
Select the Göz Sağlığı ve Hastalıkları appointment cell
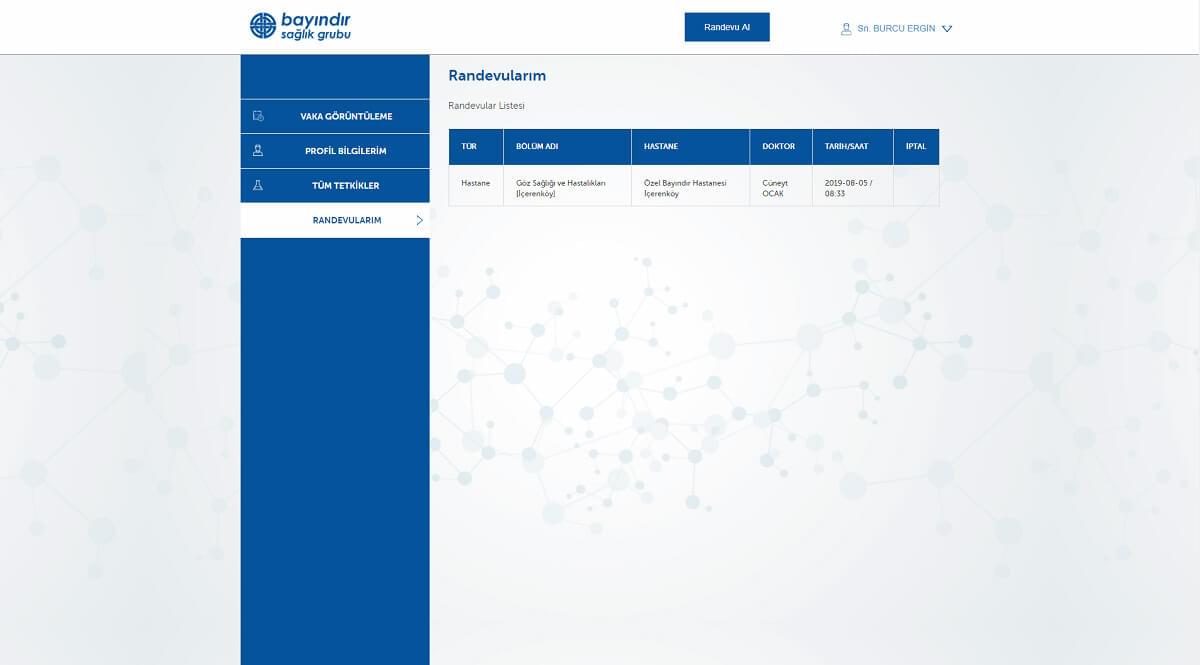pos(566,187)
